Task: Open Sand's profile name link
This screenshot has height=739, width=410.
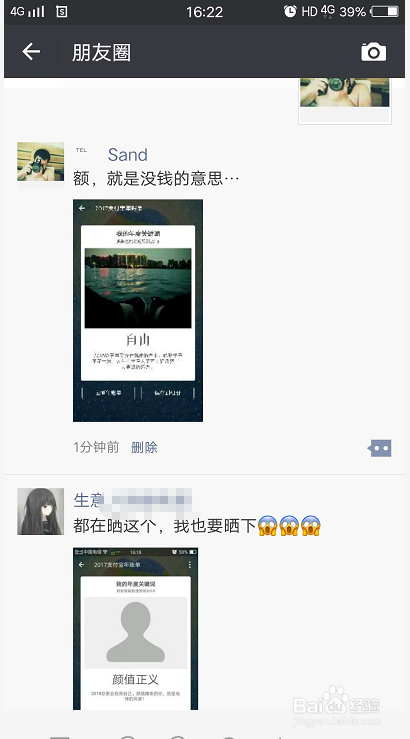Action: [x=127, y=155]
